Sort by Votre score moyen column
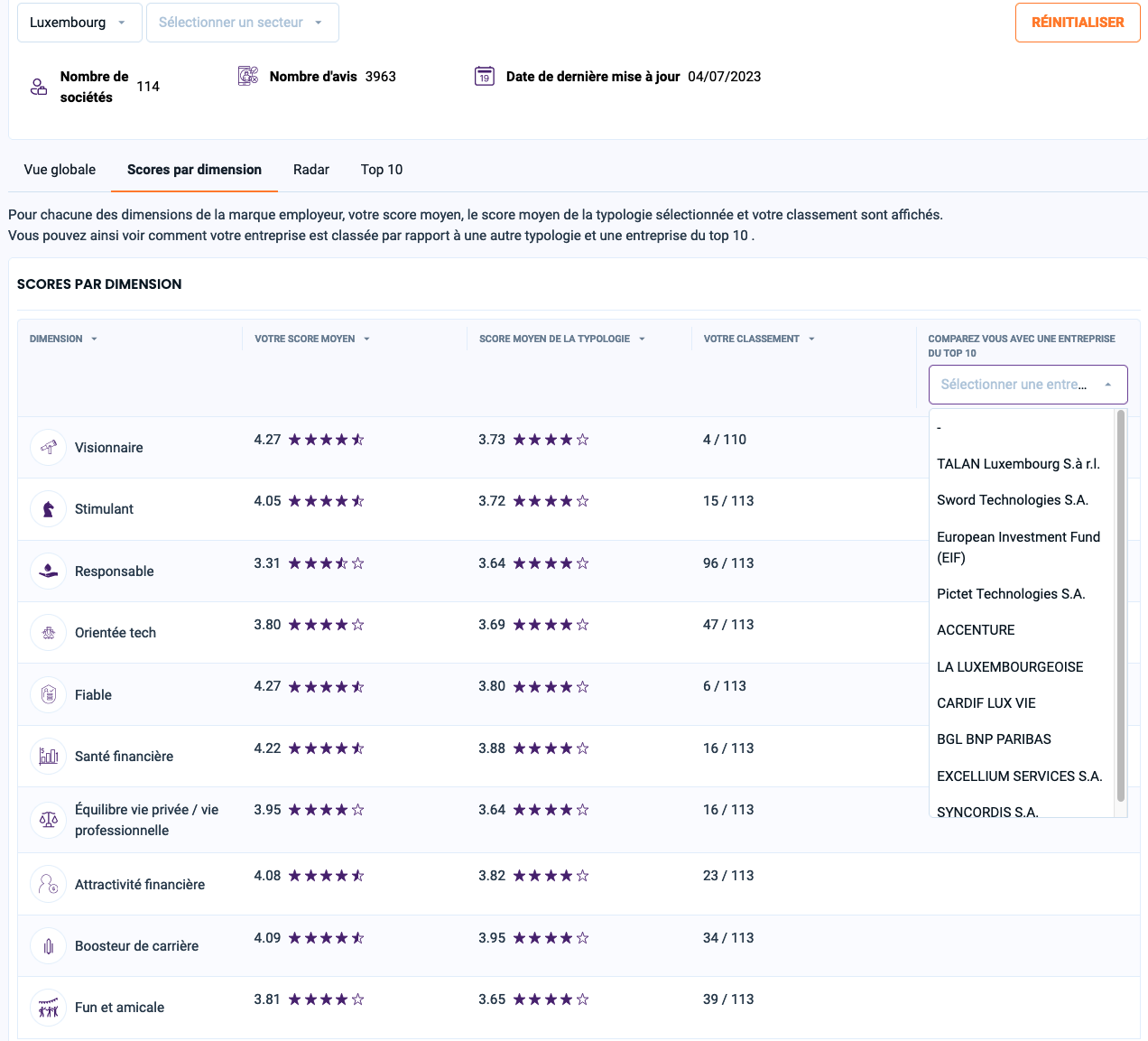The width and height of the screenshot is (1148, 1041). [x=312, y=339]
